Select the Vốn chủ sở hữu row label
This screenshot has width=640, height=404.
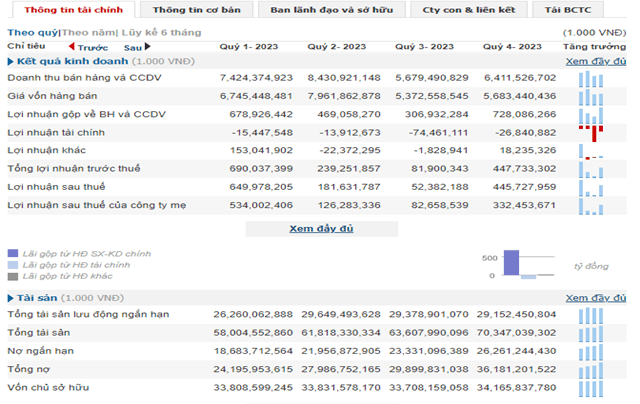48,387
